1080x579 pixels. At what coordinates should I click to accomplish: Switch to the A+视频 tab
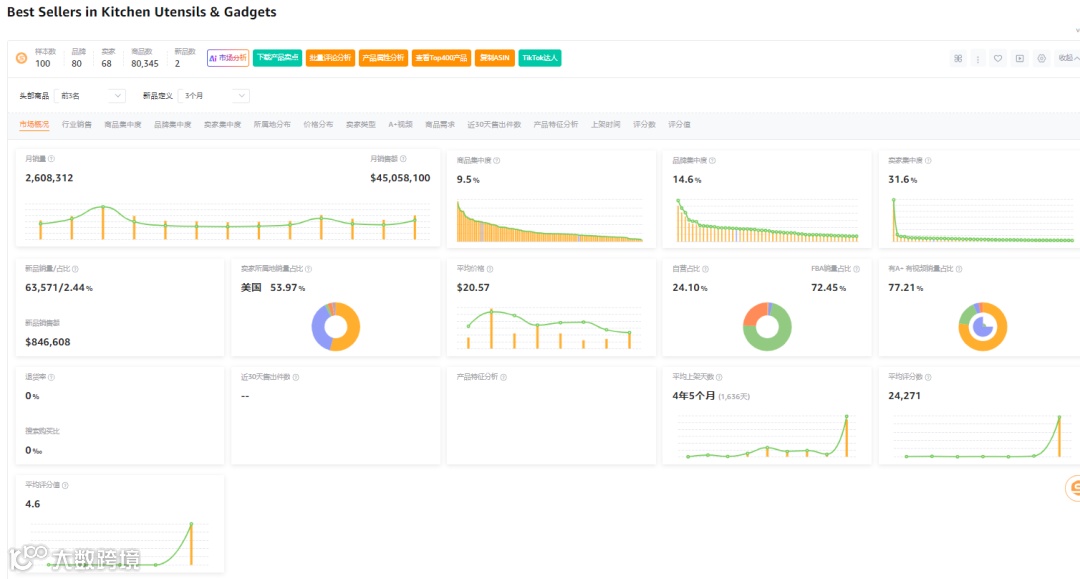(400, 125)
